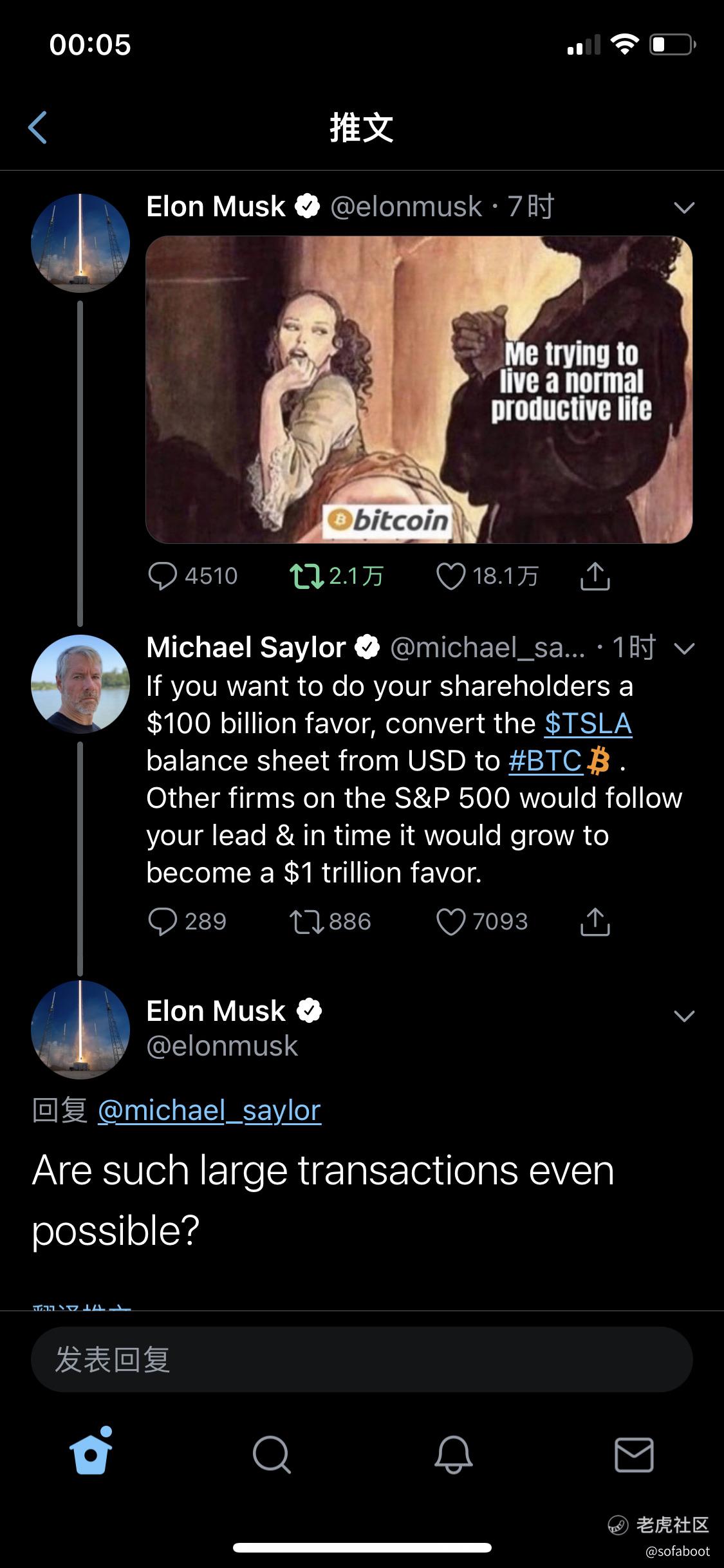The image size is (724, 1568).
Task: Retweet Michael Saylor's tweet
Action: point(306,922)
